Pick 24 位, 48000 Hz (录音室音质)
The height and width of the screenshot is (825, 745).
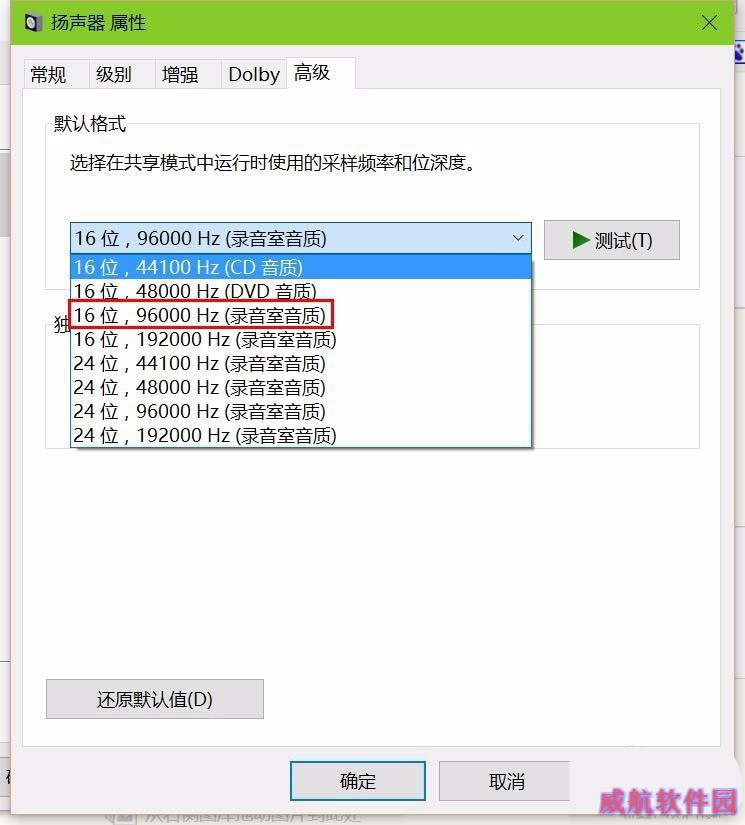pyautogui.click(x=301, y=388)
